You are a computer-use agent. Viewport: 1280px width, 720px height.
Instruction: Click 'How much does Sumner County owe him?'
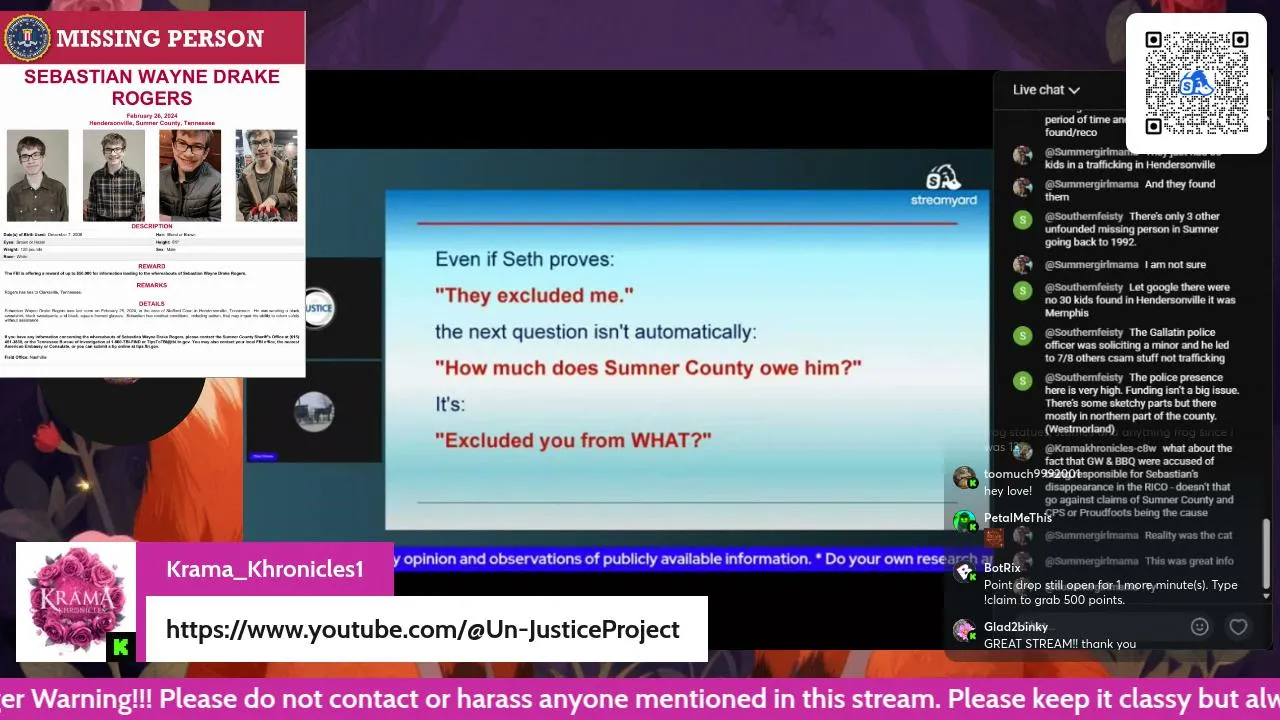pyautogui.click(x=648, y=368)
